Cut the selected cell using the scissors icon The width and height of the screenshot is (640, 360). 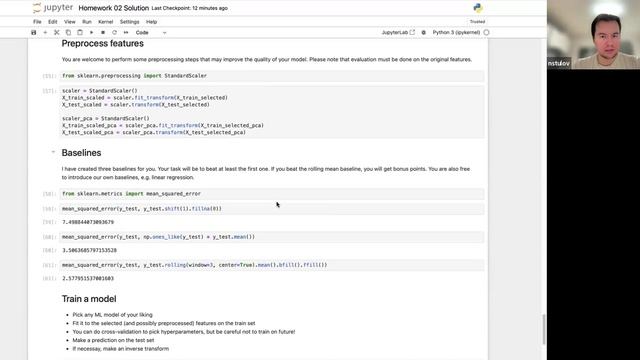[57, 33]
